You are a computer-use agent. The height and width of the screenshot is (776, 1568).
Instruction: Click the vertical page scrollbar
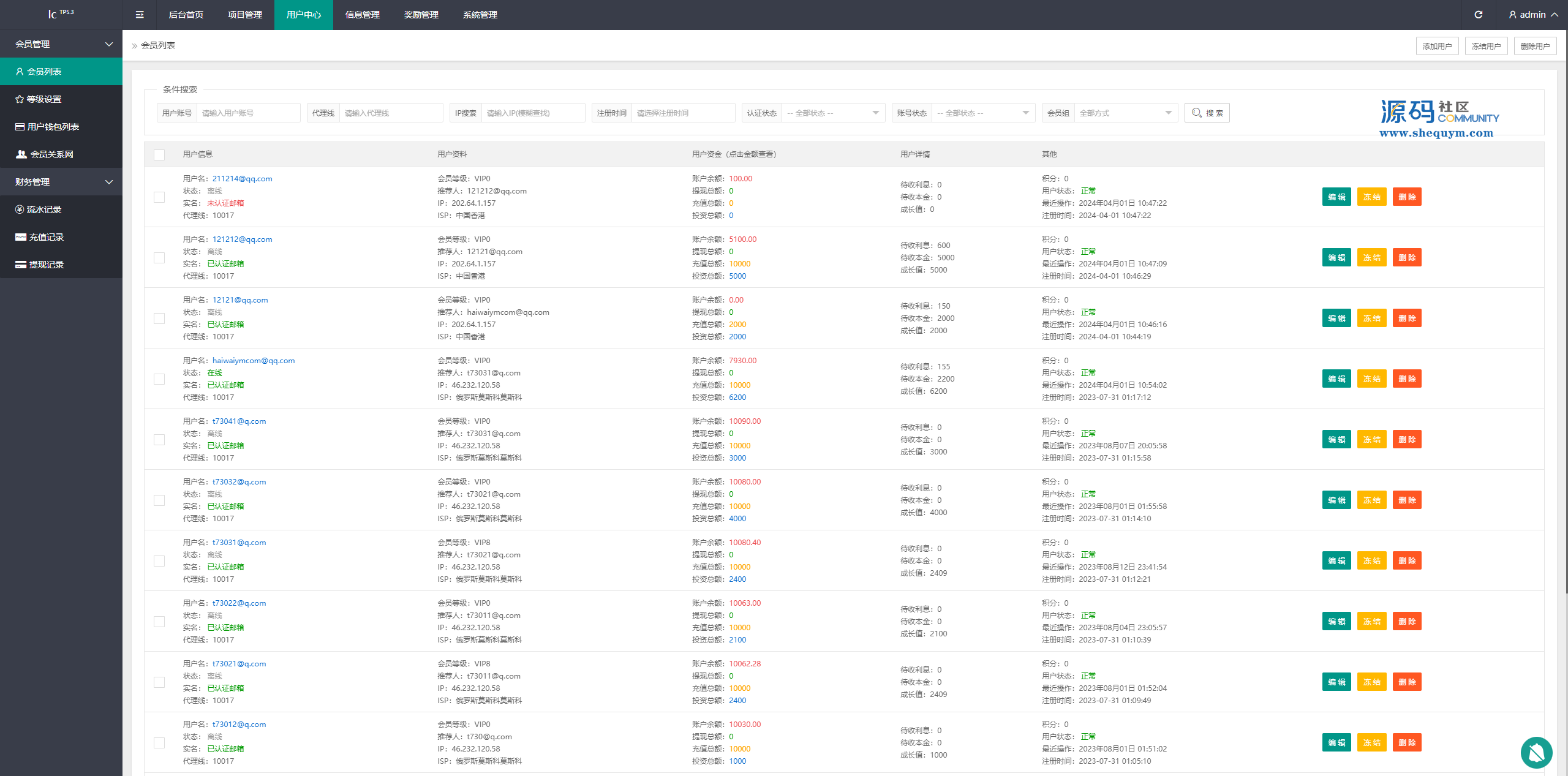(x=1566, y=312)
